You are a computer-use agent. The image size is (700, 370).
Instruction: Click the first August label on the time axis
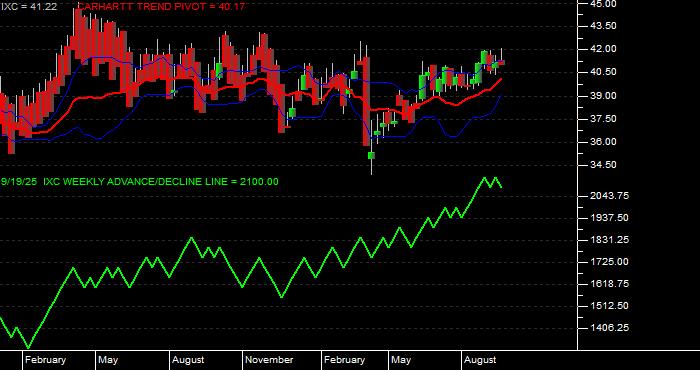tap(188, 360)
